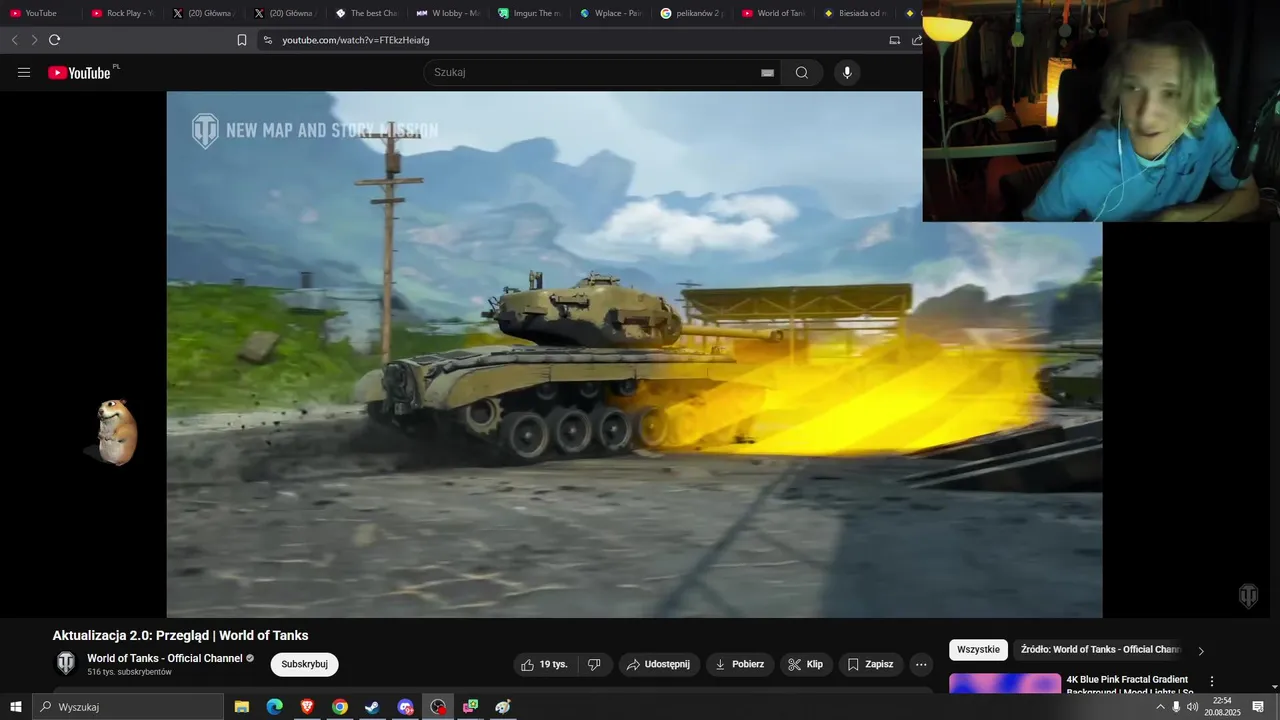
Task: Open the on-screen keyboard in search box
Action: (767, 72)
